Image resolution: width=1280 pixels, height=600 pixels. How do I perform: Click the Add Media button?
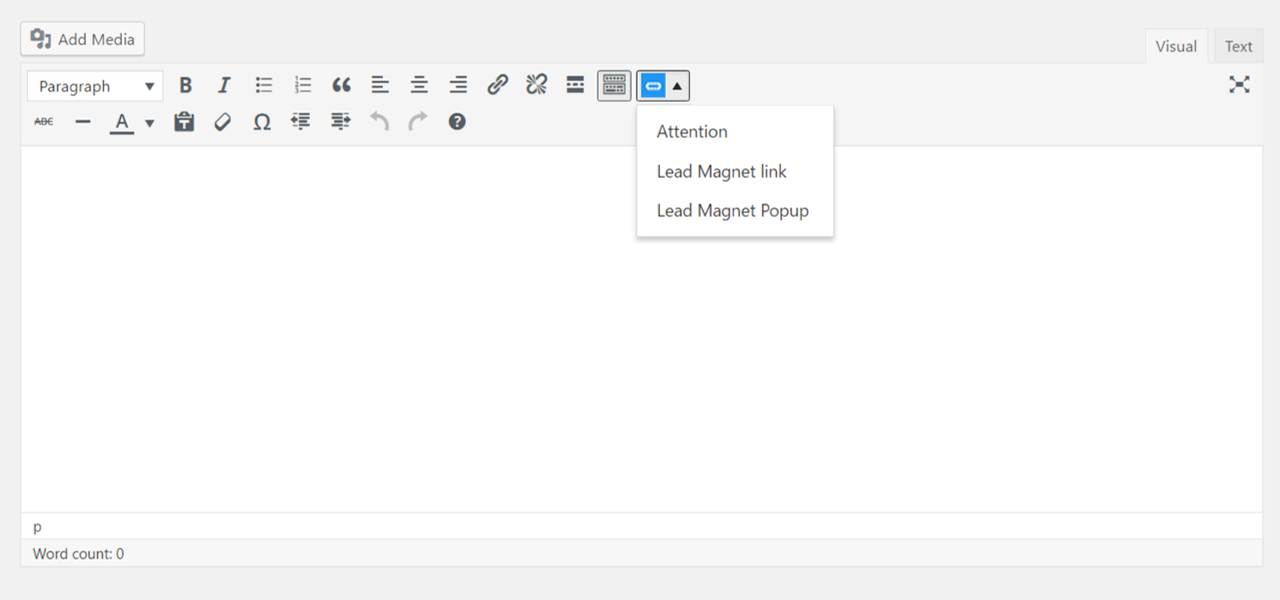pyautogui.click(x=83, y=39)
